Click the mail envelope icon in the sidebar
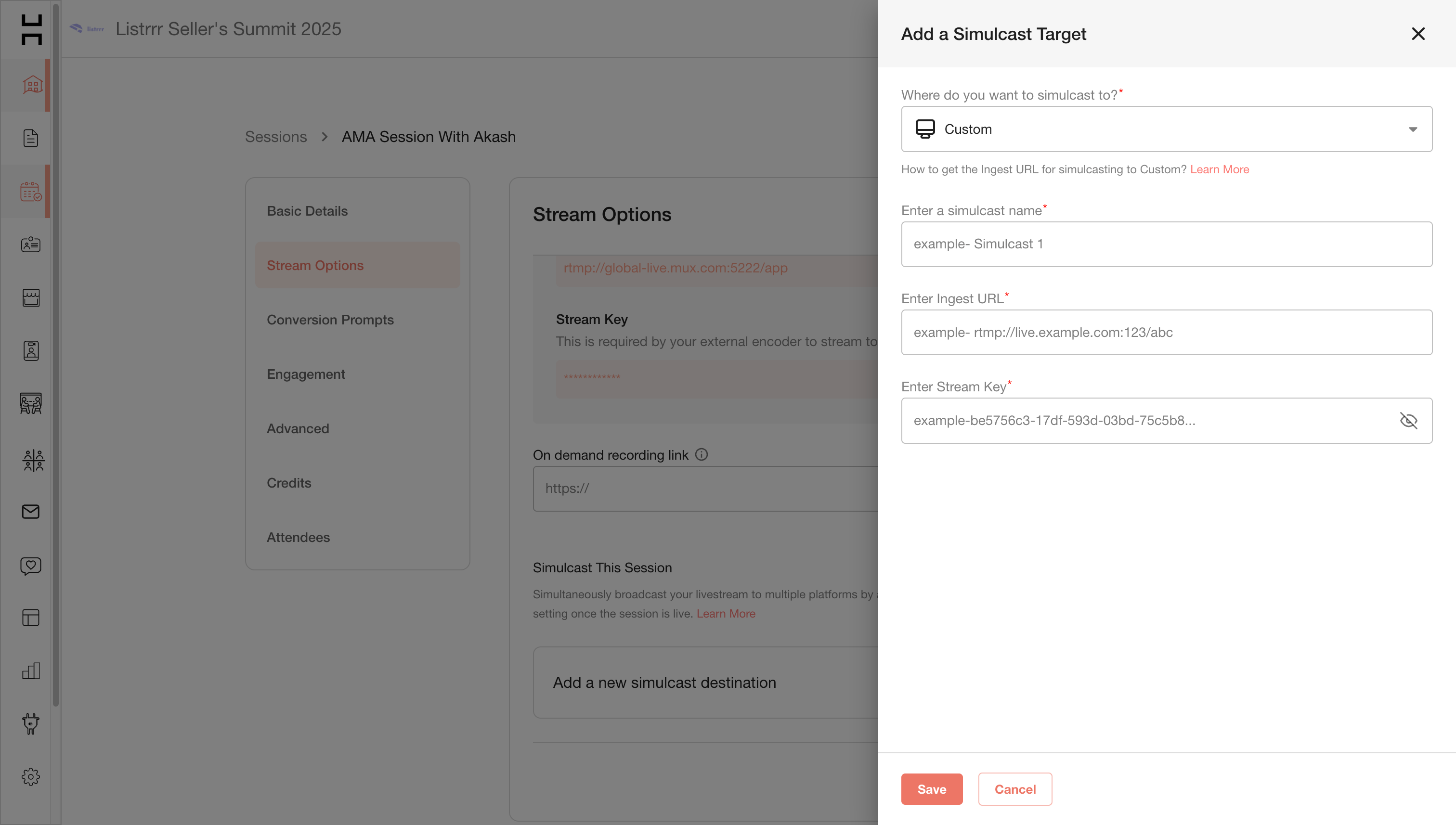This screenshot has height=825, width=1456. (31, 512)
